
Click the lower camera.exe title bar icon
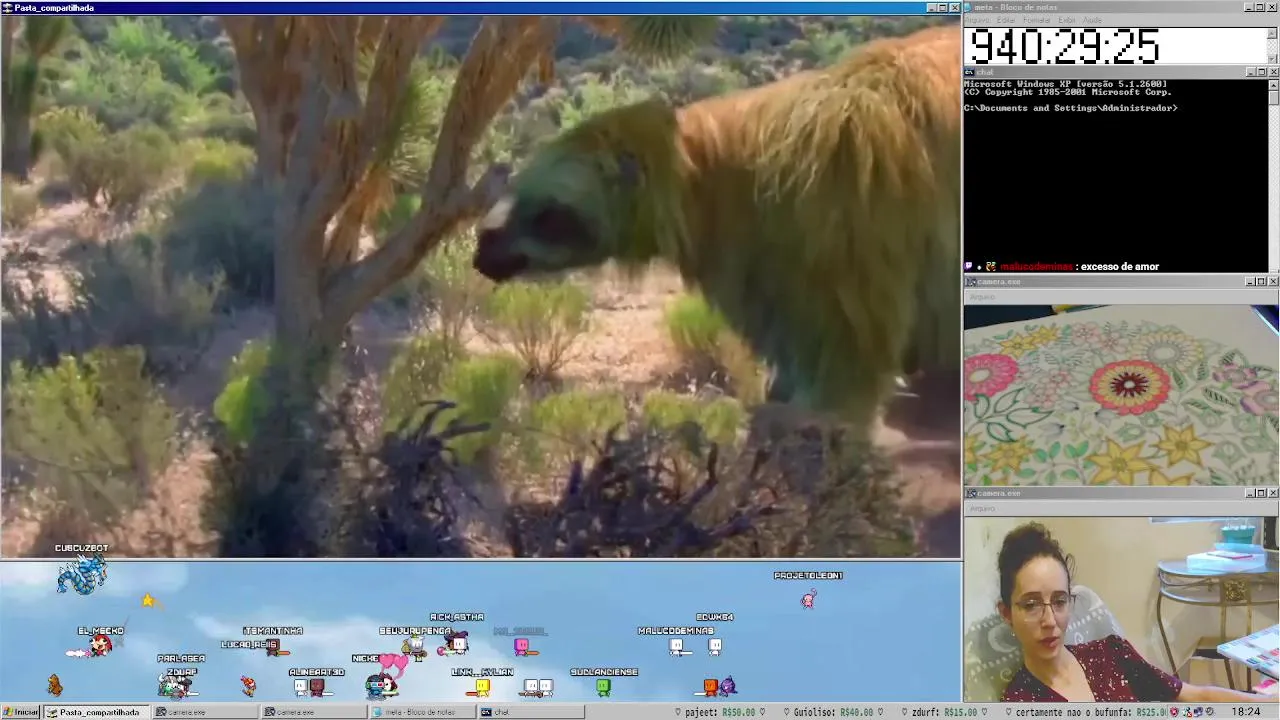(x=970, y=493)
